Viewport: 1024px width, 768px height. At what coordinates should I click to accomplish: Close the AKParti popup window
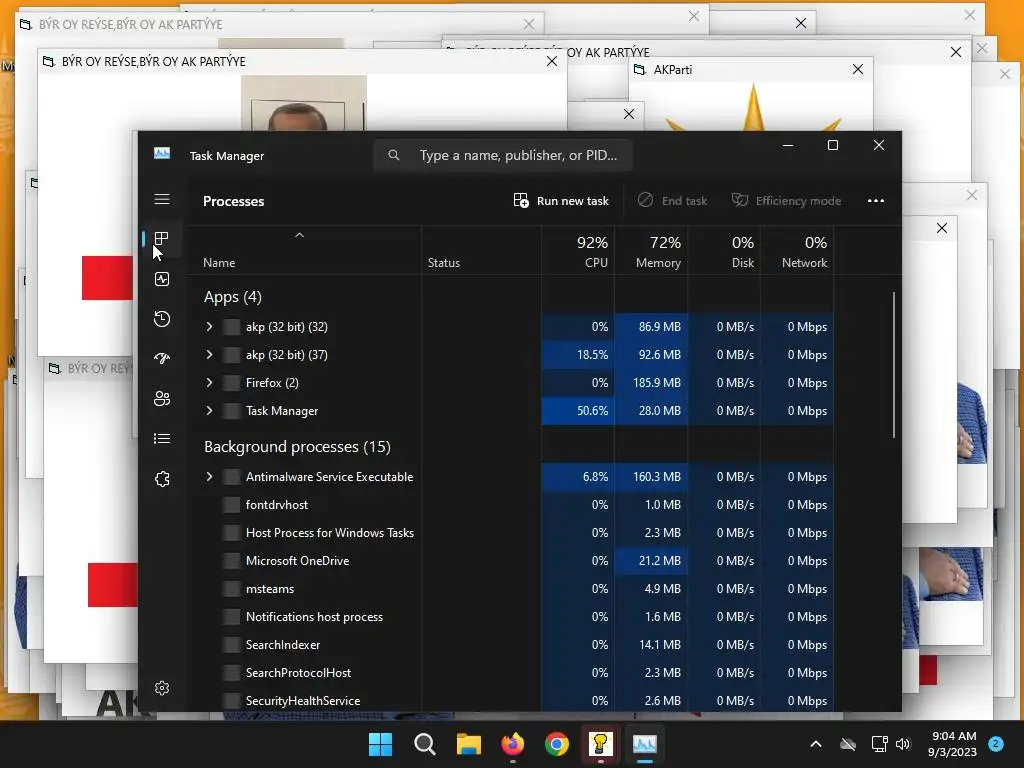pyautogui.click(x=858, y=69)
